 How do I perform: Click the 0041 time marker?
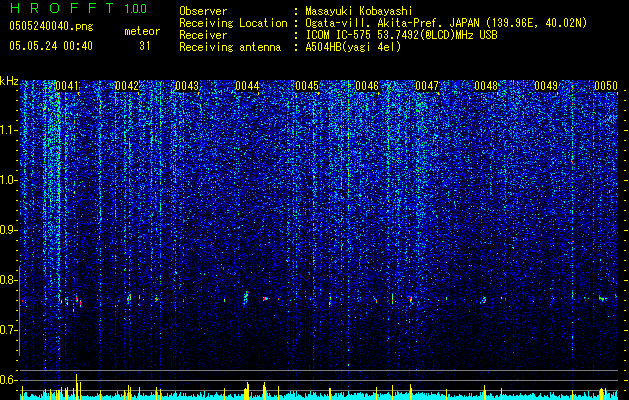coord(67,86)
